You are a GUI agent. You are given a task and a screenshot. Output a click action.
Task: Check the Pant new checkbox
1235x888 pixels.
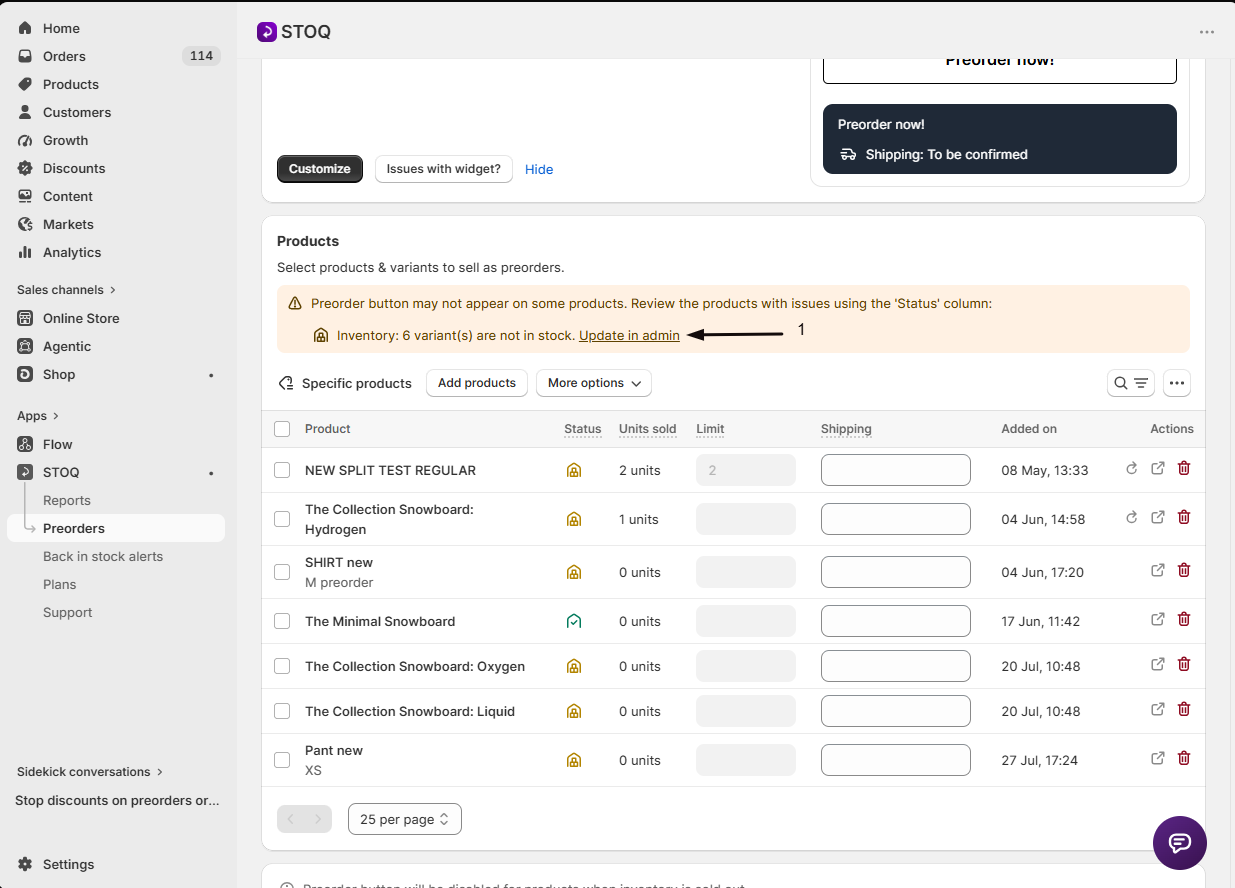pyautogui.click(x=282, y=760)
